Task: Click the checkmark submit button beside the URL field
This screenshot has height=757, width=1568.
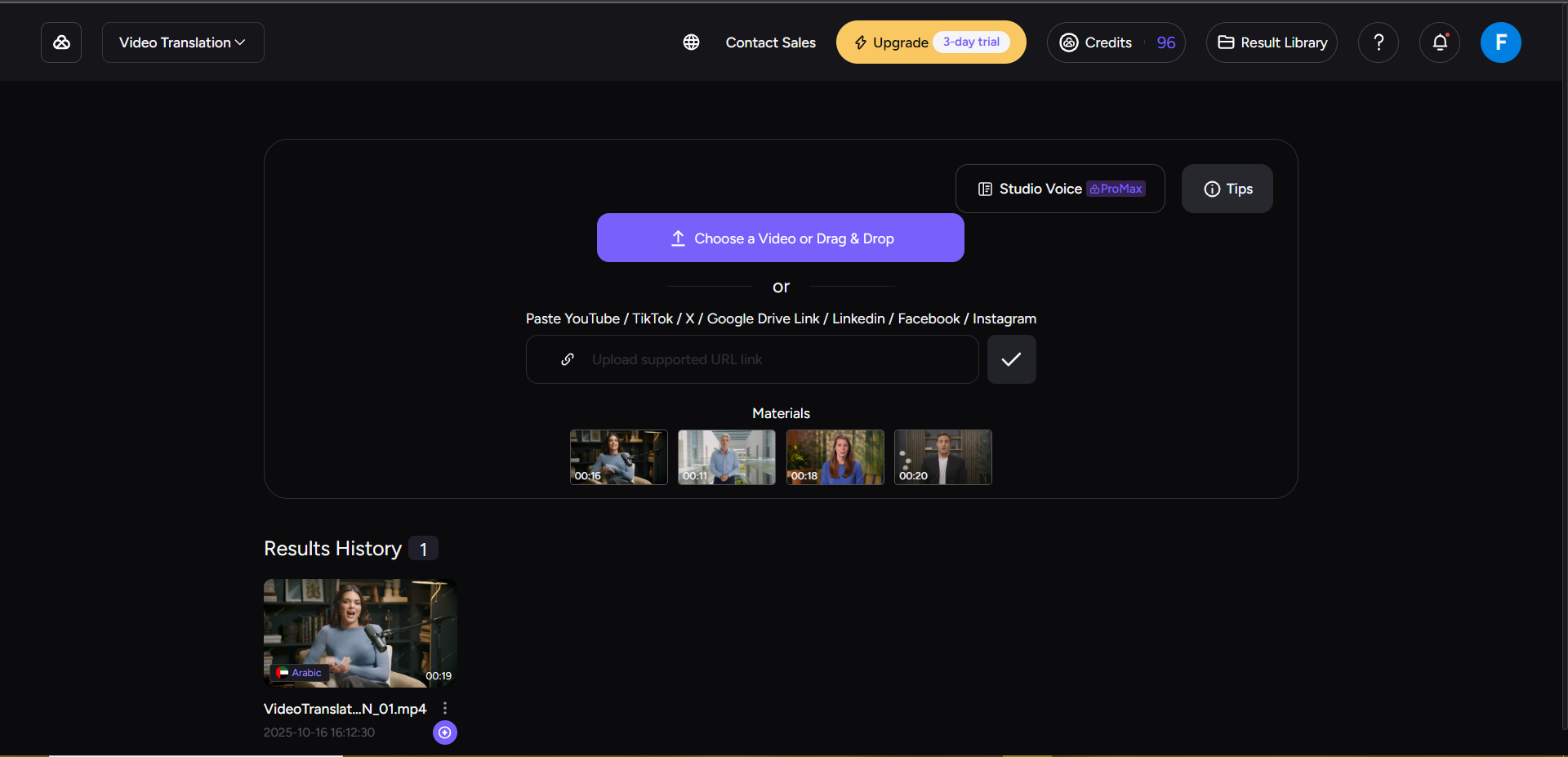Action: (x=1011, y=359)
